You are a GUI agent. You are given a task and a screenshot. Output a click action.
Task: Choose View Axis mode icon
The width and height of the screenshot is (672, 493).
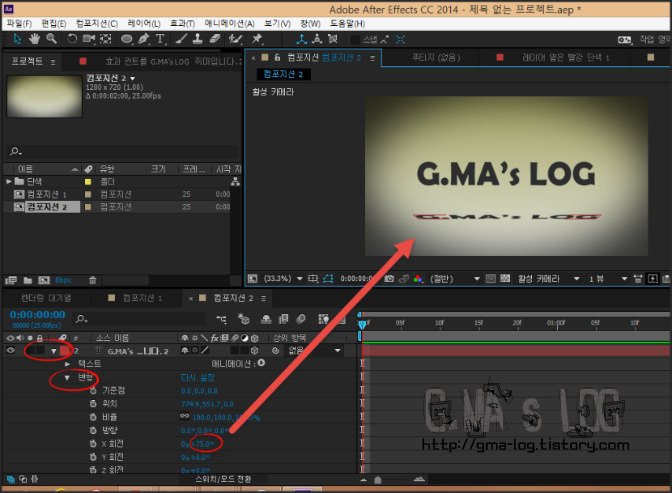click(x=333, y=39)
